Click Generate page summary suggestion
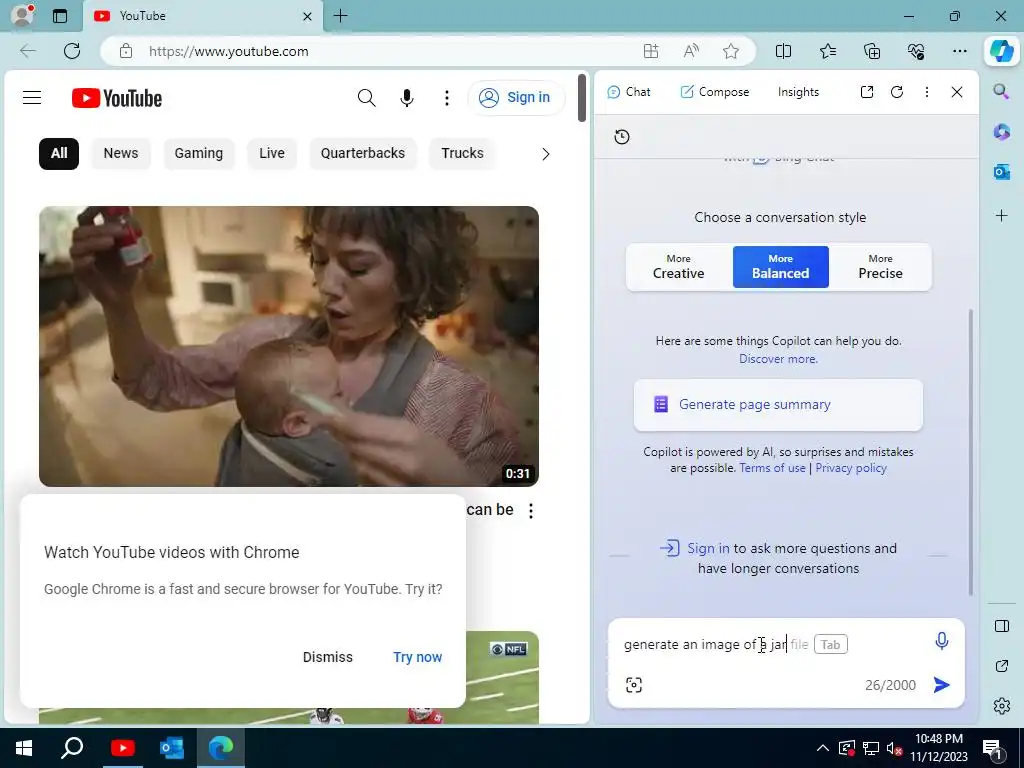Image resolution: width=1024 pixels, height=768 pixels. (778, 405)
